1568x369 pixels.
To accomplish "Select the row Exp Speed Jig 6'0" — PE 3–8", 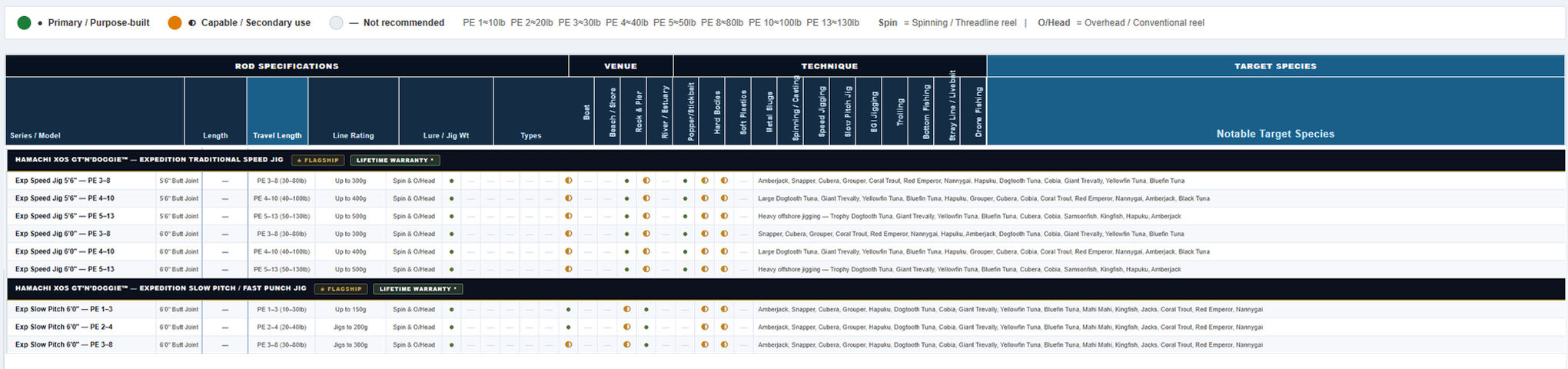I will pos(786,234).
